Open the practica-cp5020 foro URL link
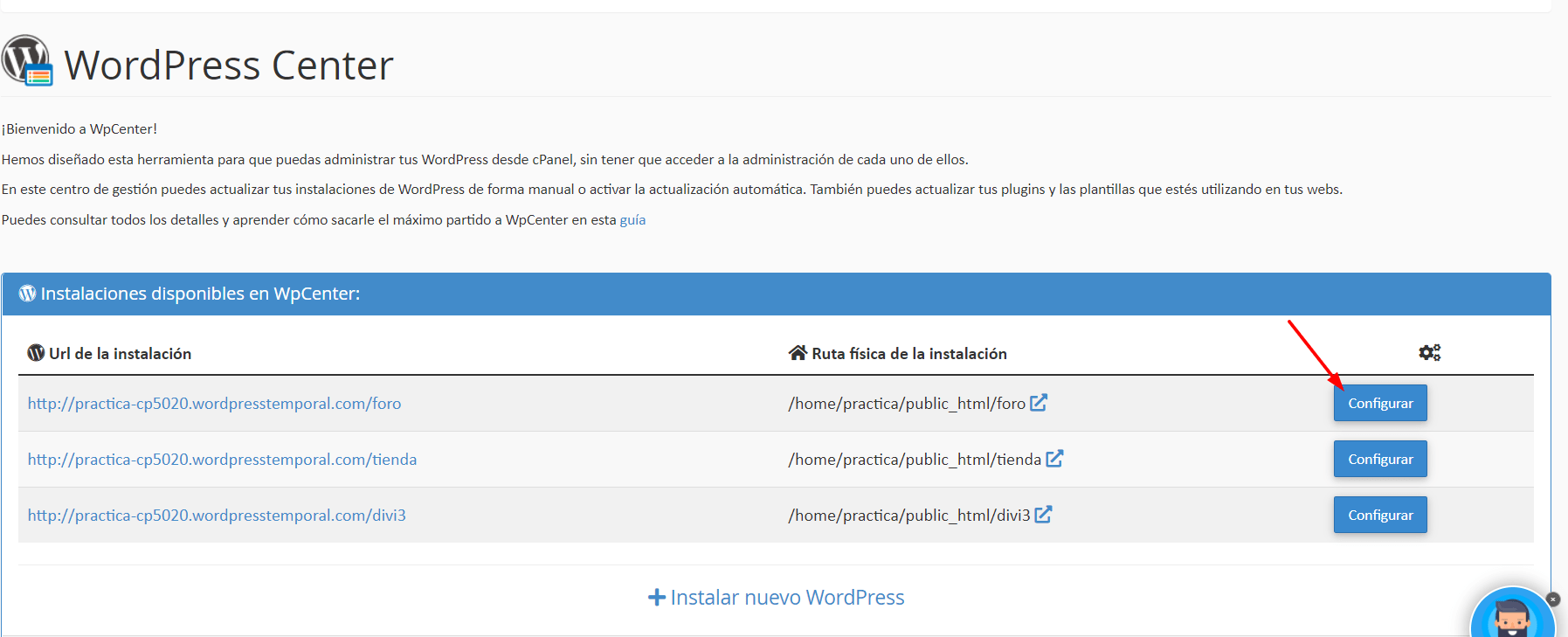 [214, 404]
